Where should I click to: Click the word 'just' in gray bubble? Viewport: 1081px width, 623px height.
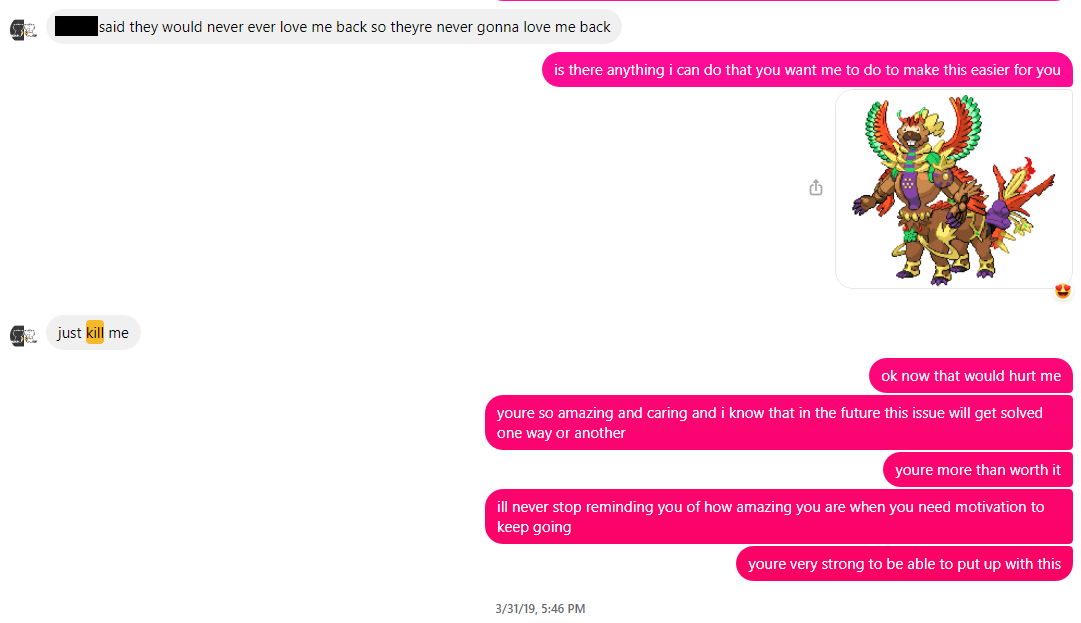click(x=69, y=334)
